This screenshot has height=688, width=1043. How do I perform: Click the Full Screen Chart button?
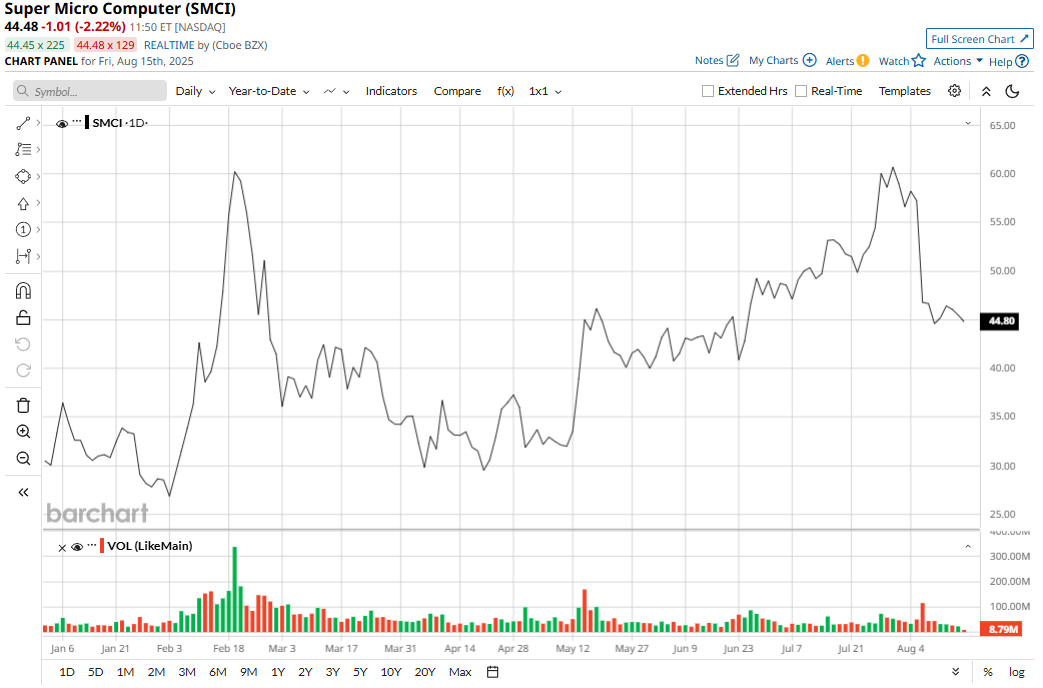click(980, 39)
